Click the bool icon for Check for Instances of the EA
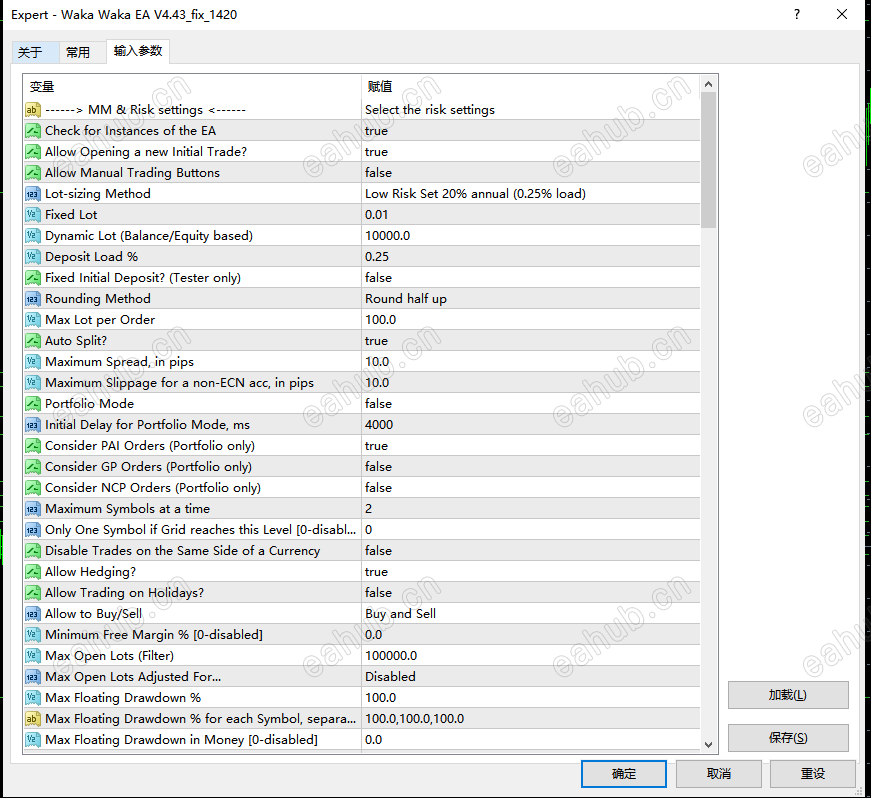The image size is (871, 798). click(33, 131)
